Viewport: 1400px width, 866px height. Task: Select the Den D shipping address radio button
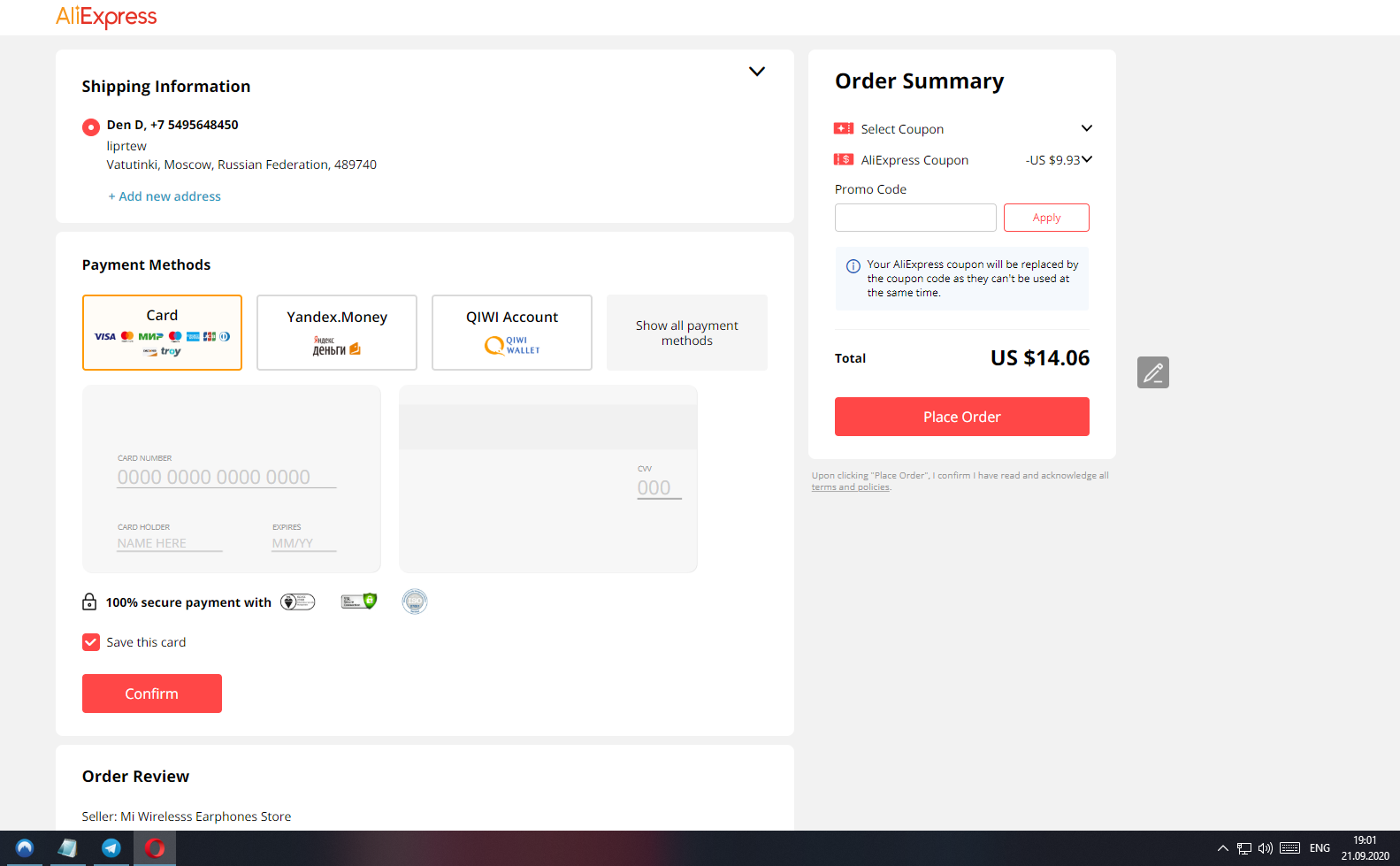click(90, 127)
